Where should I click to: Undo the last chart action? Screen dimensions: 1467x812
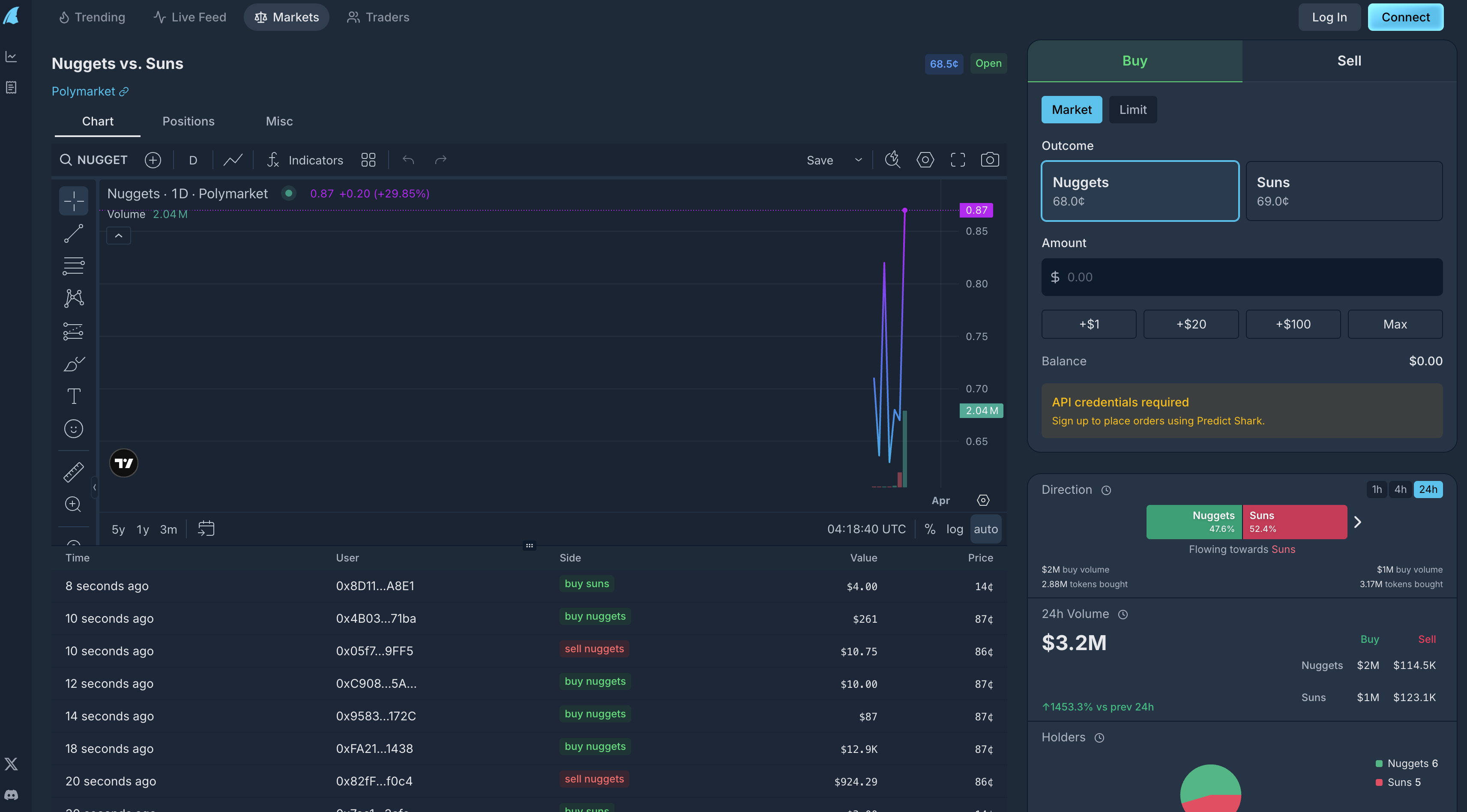point(408,160)
